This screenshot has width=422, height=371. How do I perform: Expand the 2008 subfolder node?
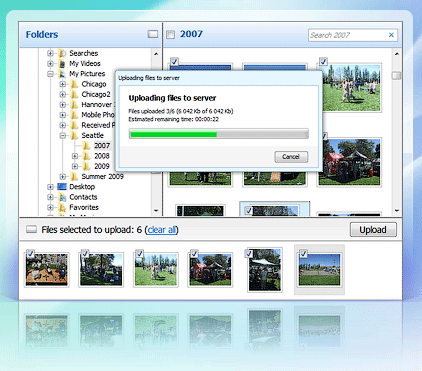pyautogui.click(x=75, y=156)
